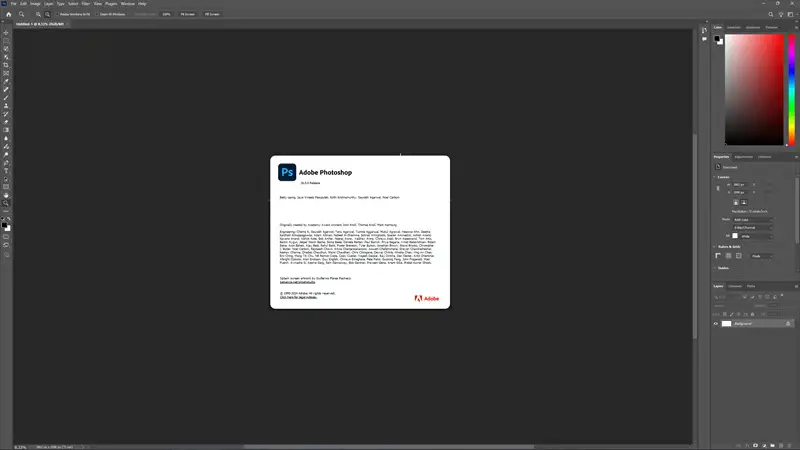Open layer filter Kind dropdown

click(727, 297)
